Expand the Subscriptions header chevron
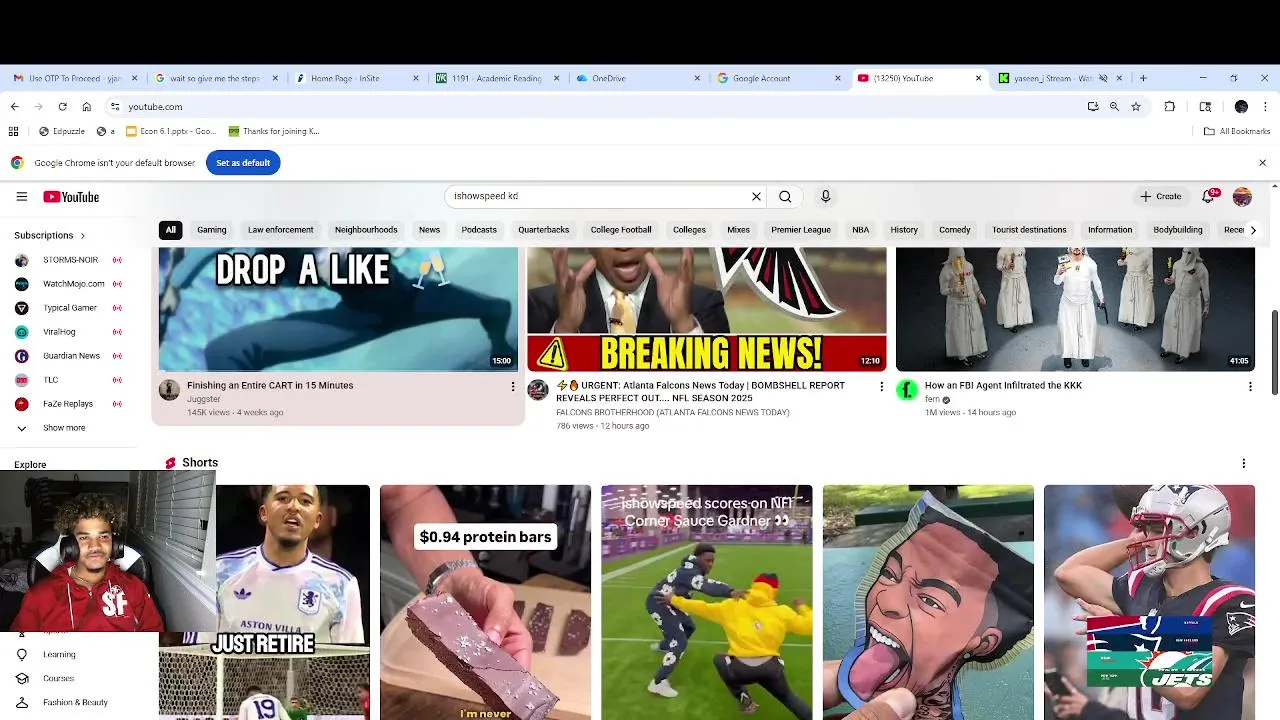1280x720 pixels. pyautogui.click(x=82, y=235)
